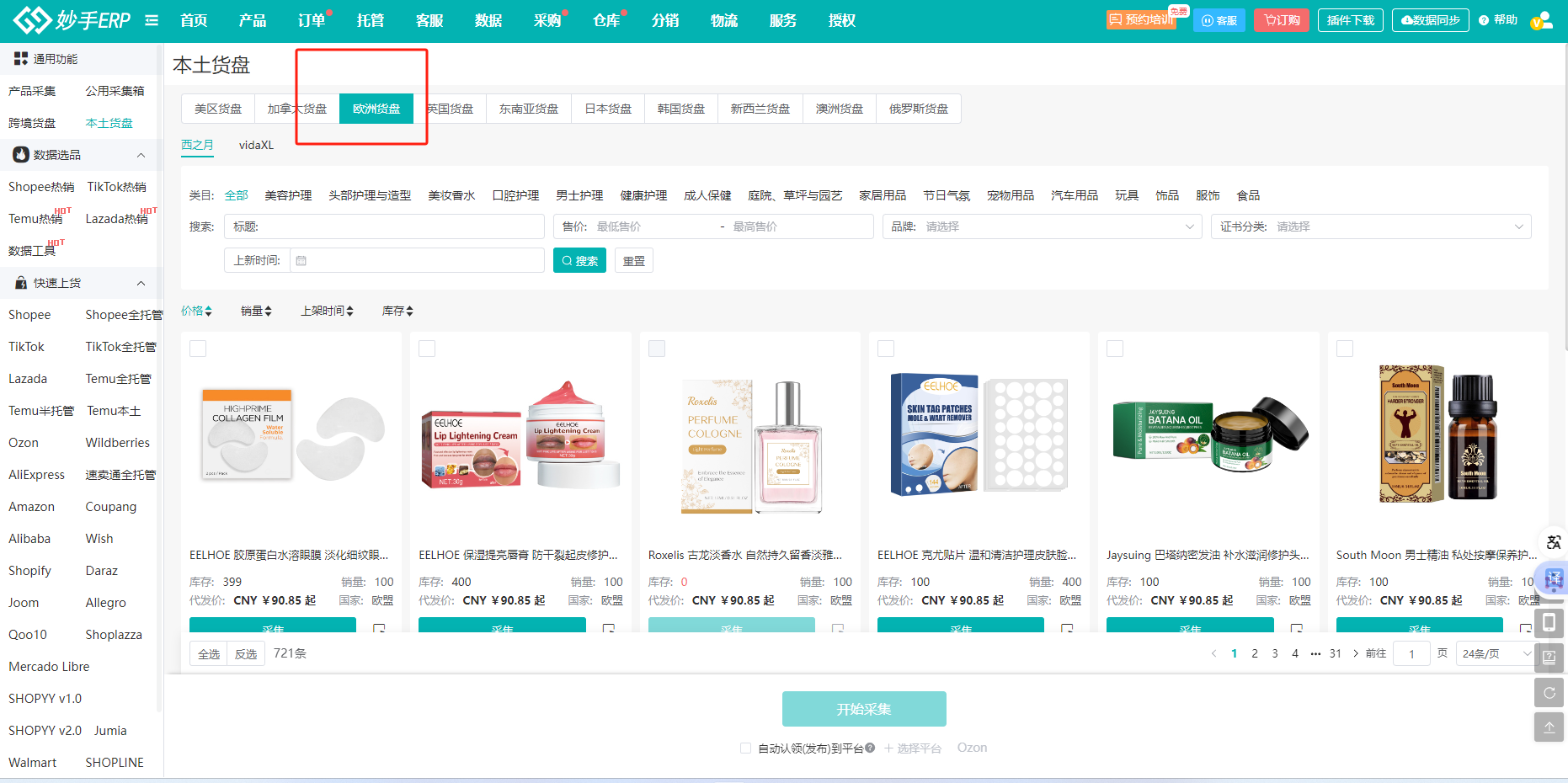Click the 订购 cart button

(x=1282, y=20)
